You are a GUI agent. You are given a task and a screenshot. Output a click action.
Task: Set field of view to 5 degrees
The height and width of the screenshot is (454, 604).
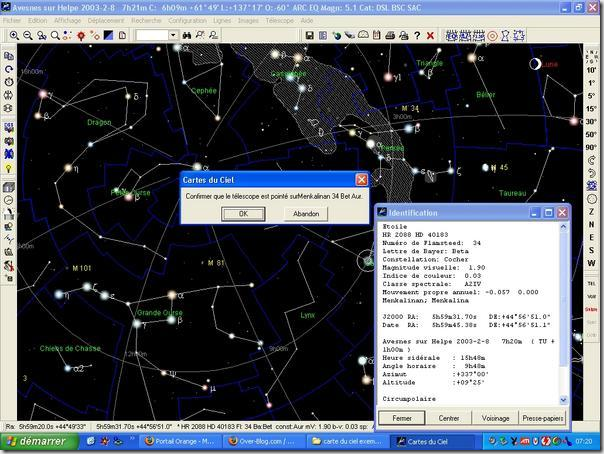coord(591,95)
